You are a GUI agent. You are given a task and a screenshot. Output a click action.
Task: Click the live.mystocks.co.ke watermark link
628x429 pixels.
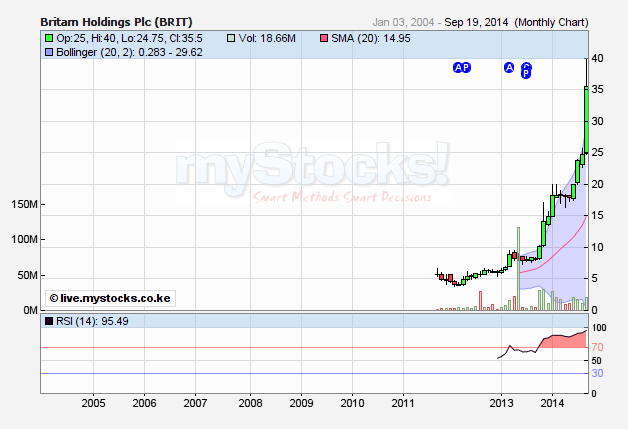click(x=109, y=298)
